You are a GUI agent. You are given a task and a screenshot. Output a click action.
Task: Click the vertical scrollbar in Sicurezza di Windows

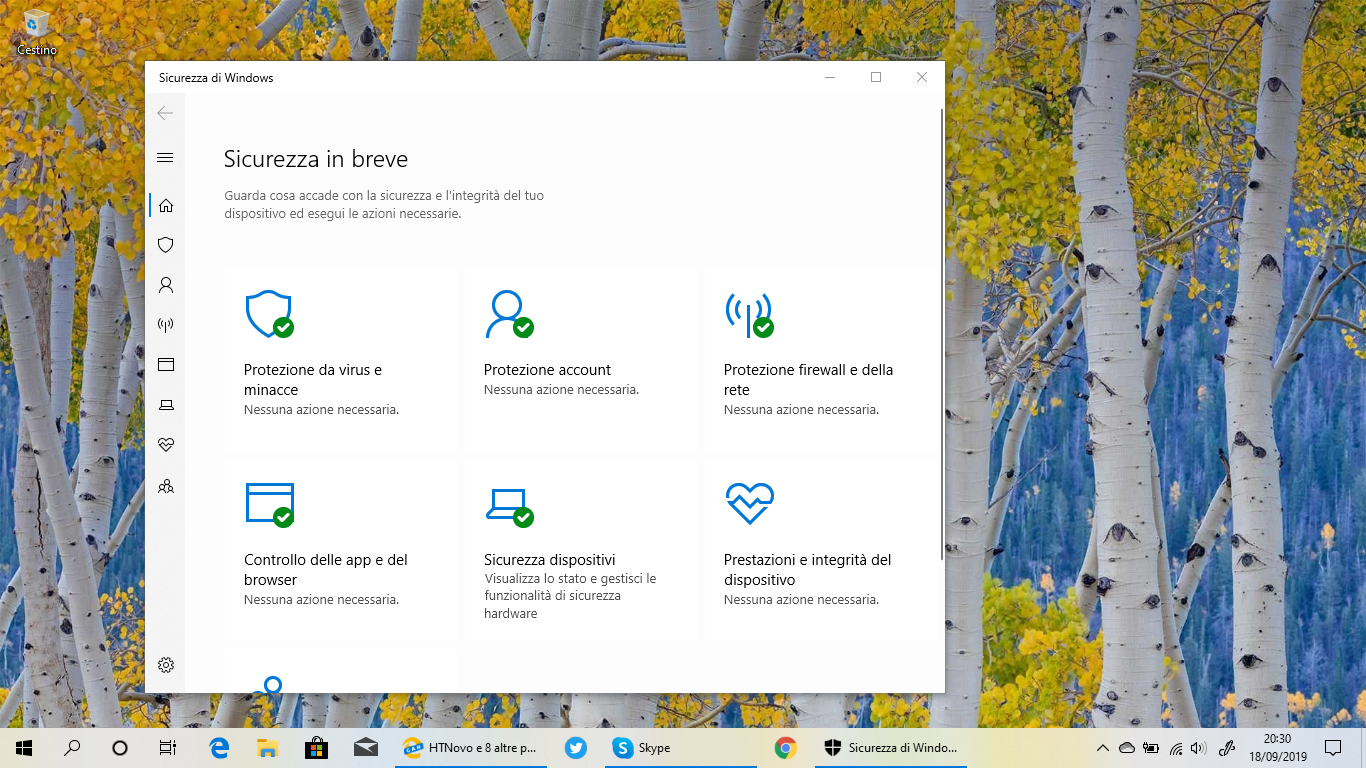(x=942, y=335)
